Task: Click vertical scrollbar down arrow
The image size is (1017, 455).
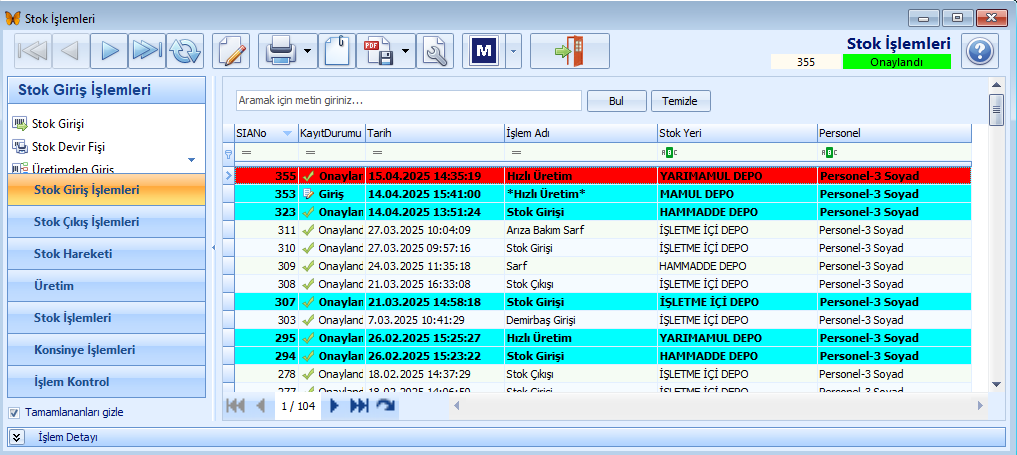Action: 996,385
